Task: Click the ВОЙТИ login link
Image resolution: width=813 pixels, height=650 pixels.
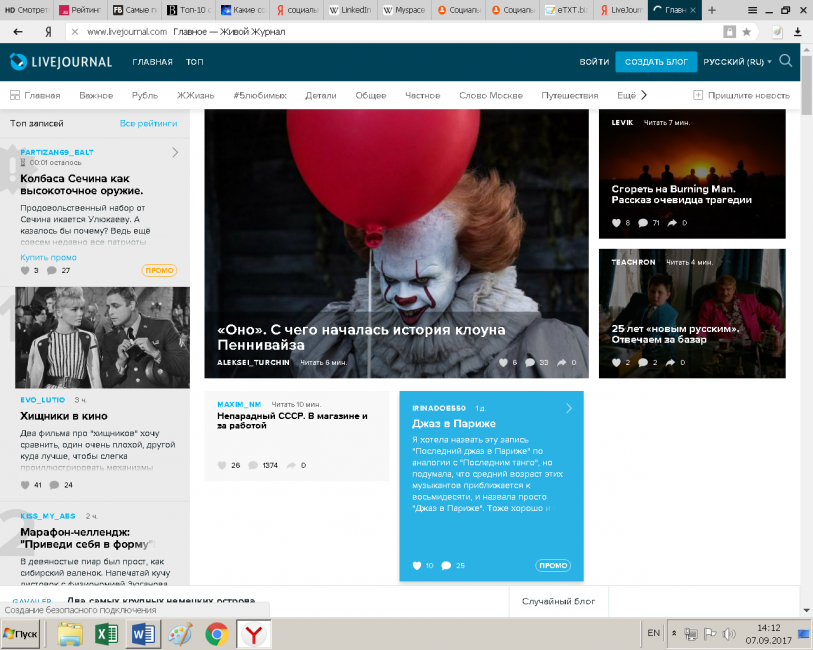Action: point(594,62)
